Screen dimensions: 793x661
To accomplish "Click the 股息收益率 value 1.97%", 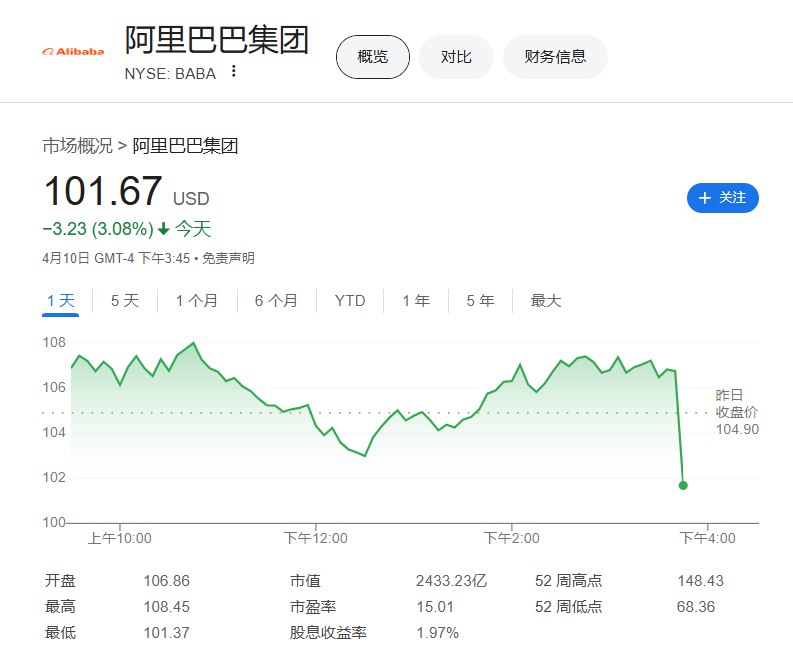I will pyautogui.click(x=437, y=633).
